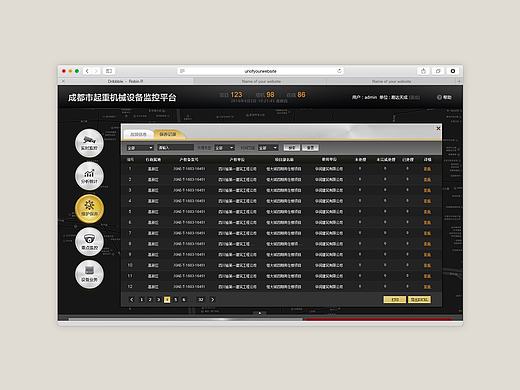Expand the second filter dropdown in filter bar
Screen dimensions: 520x390
click(224, 148)
